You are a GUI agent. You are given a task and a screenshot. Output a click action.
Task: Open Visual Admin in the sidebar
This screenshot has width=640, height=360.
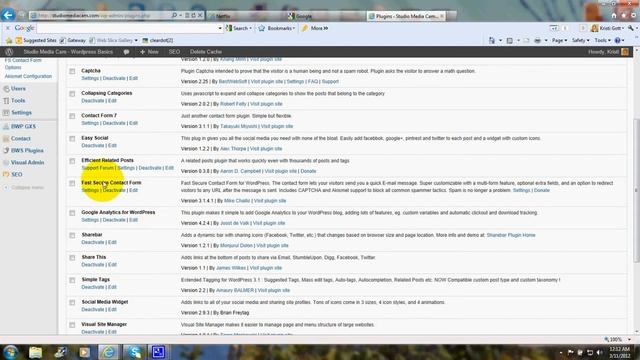tap(27, 162)
